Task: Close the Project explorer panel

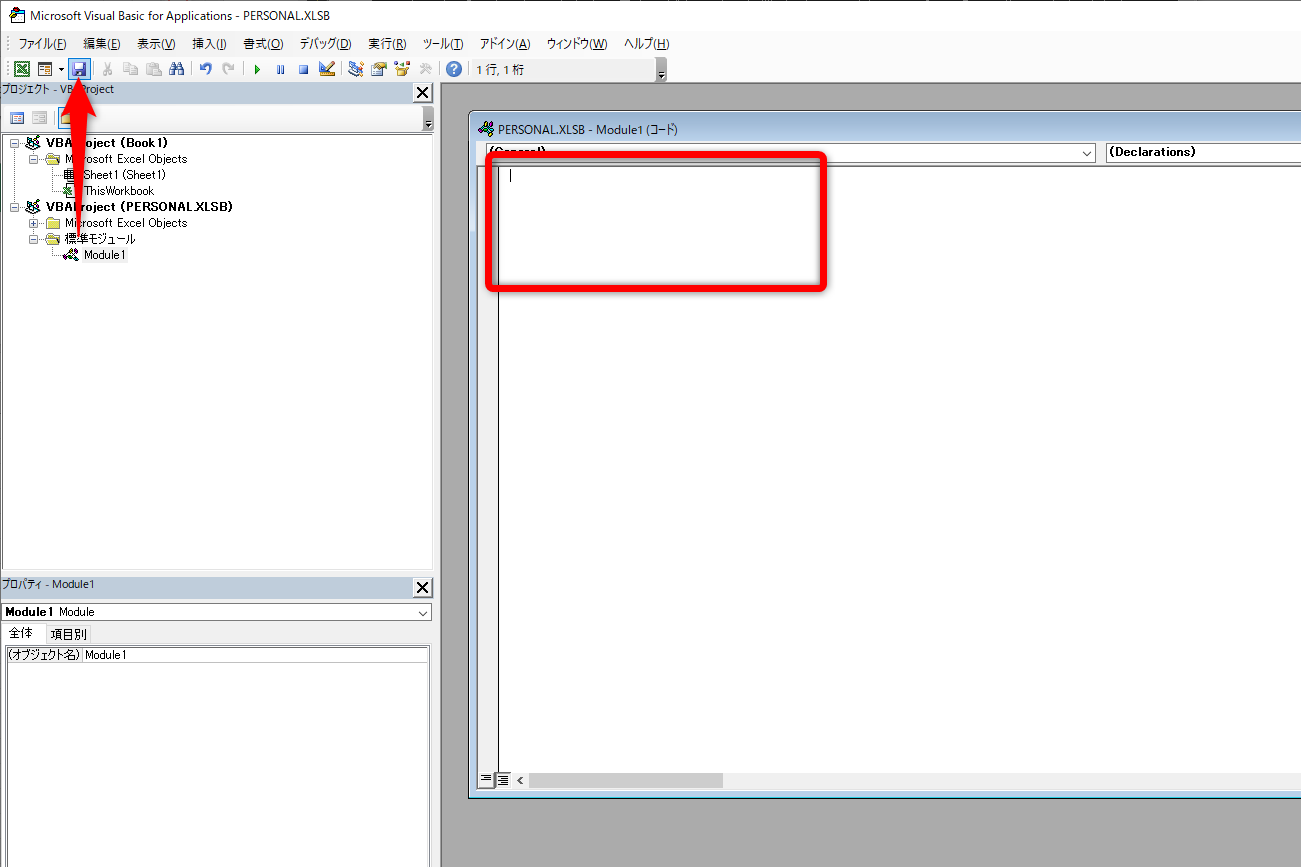Action: point(422,93)
